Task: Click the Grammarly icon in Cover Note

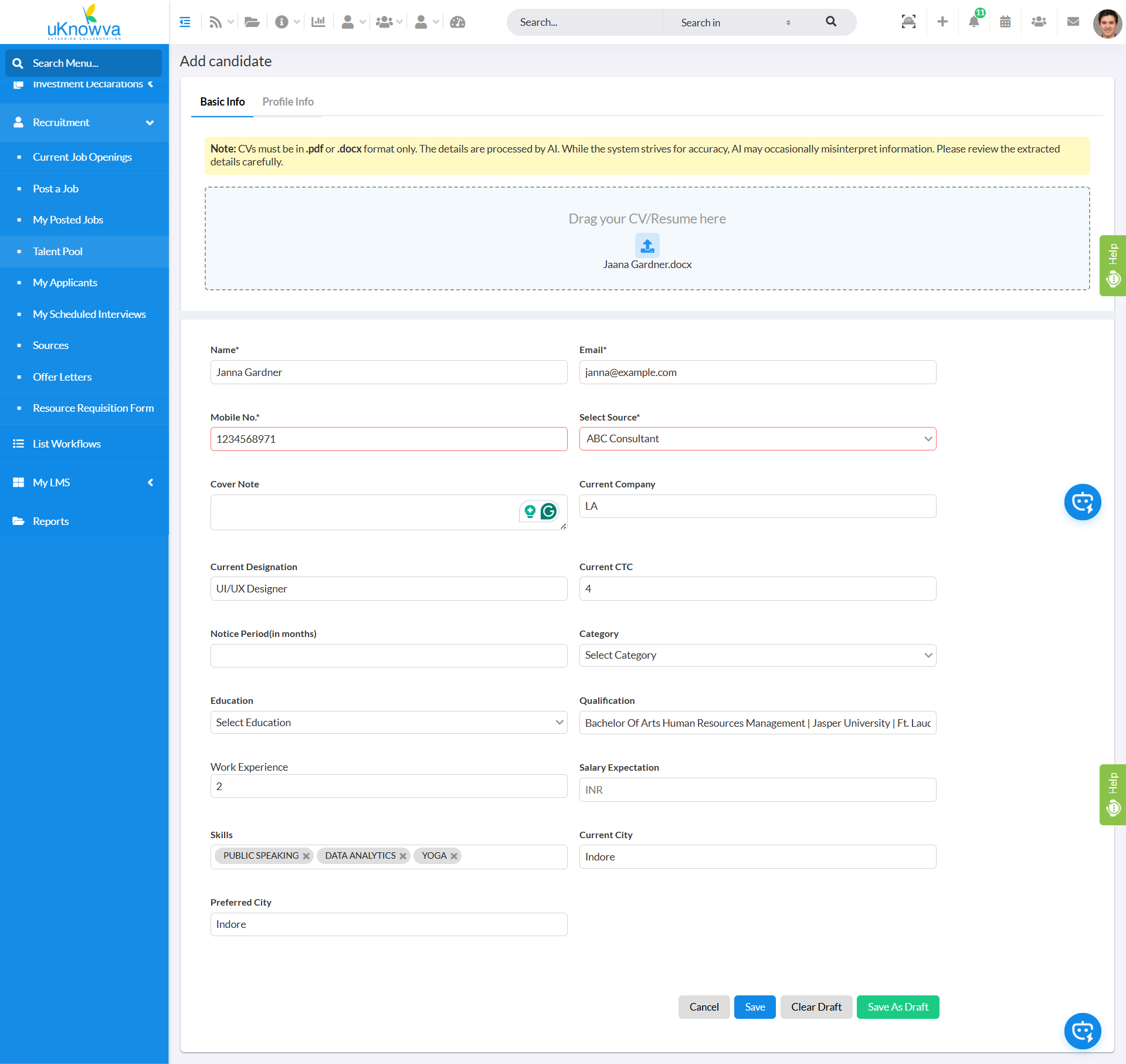Action: (x=549, y=511)
